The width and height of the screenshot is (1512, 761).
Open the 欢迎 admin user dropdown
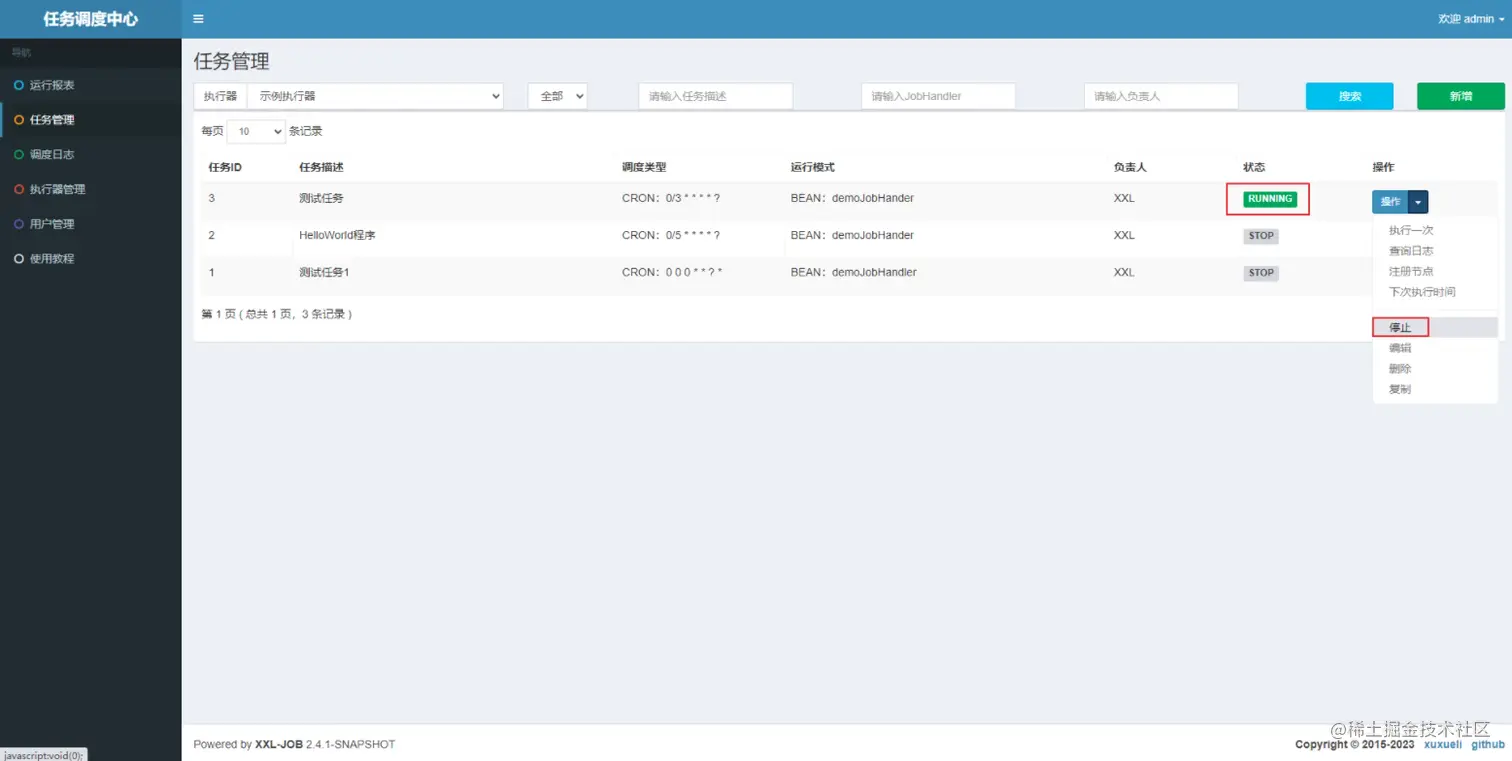click(1471, 19)
